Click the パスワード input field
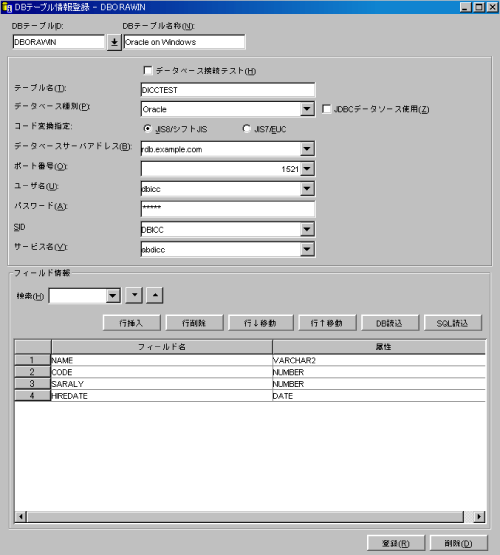Viewport: 500px width, 555px height. (228, 209)
